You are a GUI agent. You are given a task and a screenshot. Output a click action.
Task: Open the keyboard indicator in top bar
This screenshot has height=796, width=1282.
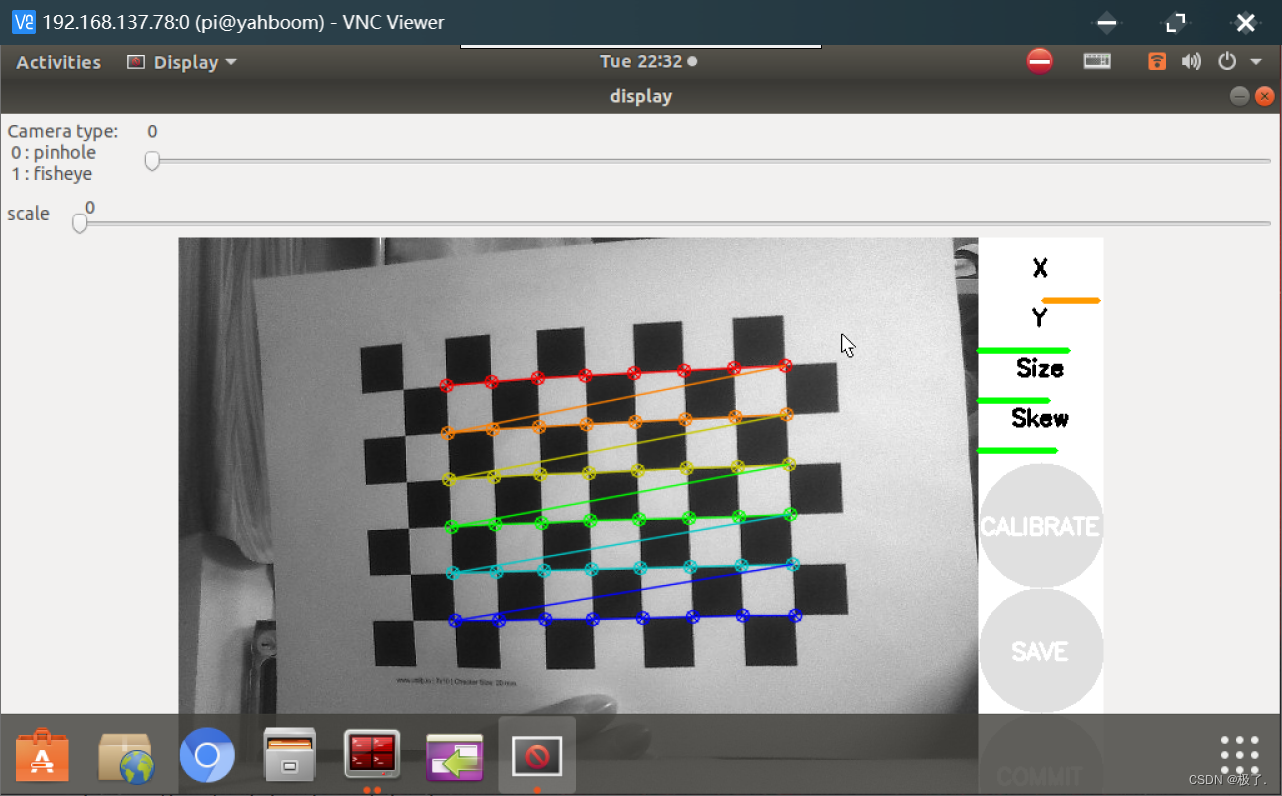coord(1097,62)
